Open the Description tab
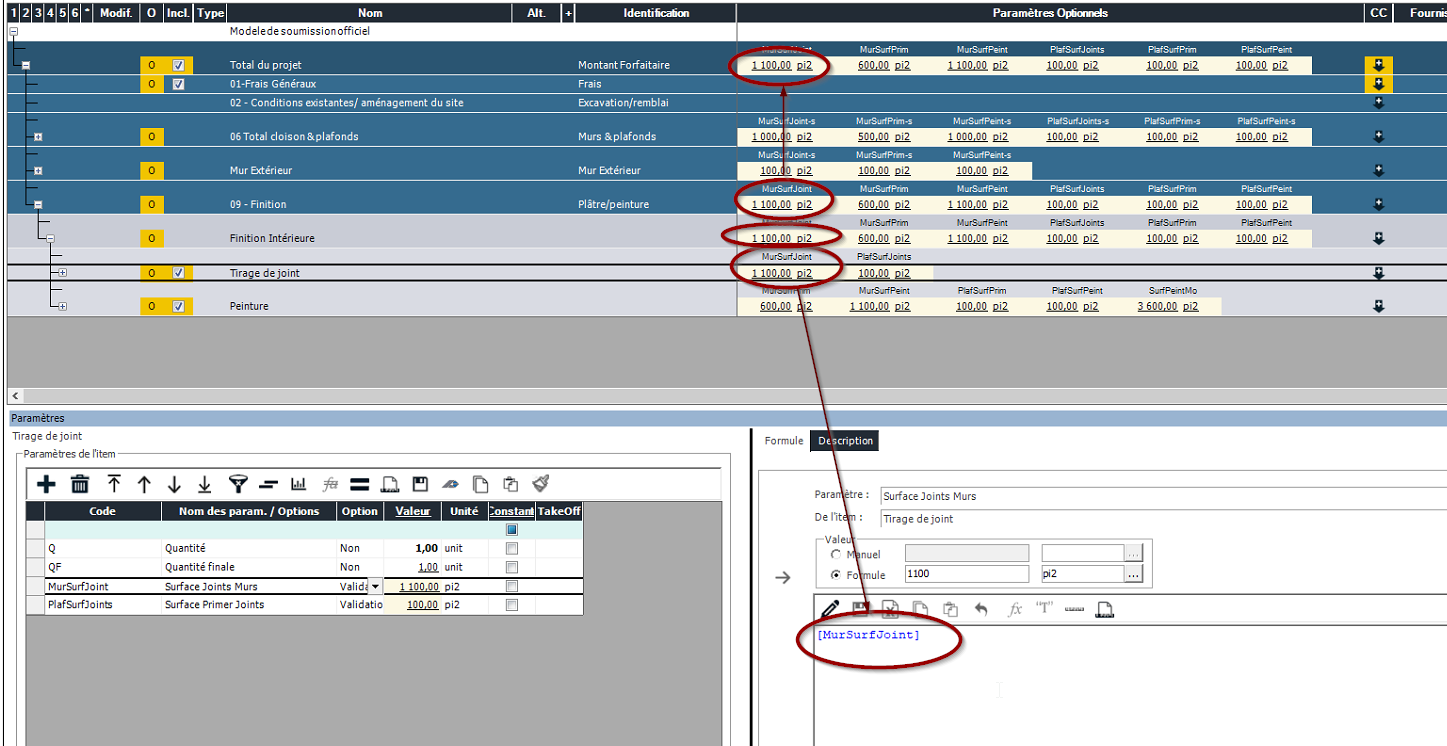 tap(845, 441)
